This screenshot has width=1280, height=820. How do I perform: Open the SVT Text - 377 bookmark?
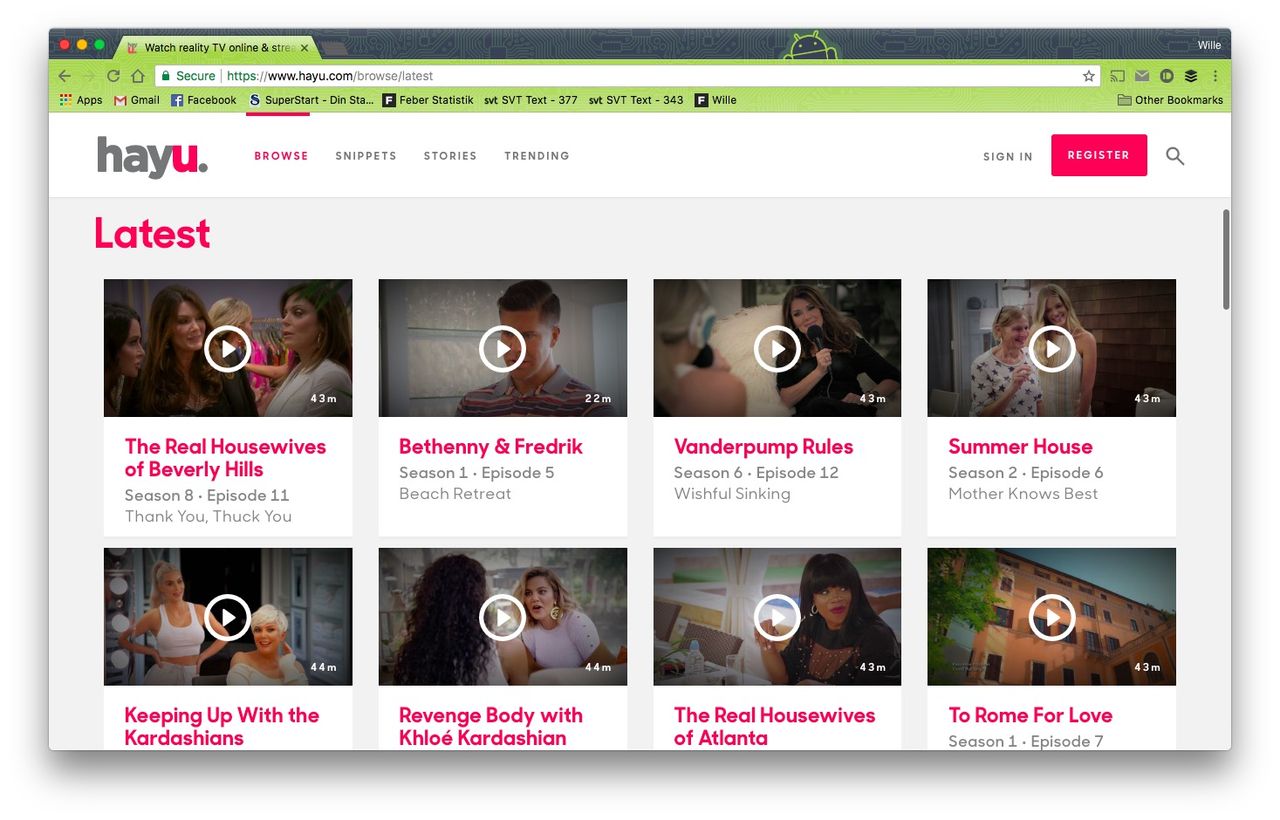(531, 100)
